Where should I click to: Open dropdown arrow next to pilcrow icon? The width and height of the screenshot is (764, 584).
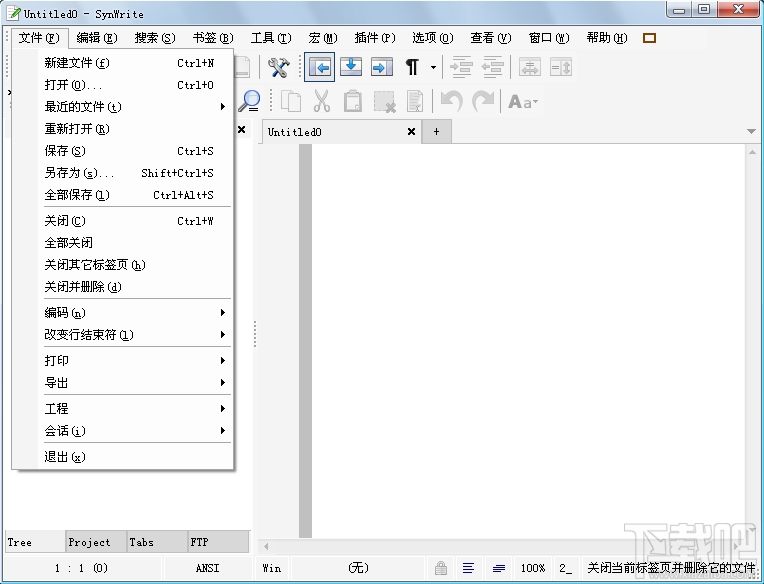433,67
